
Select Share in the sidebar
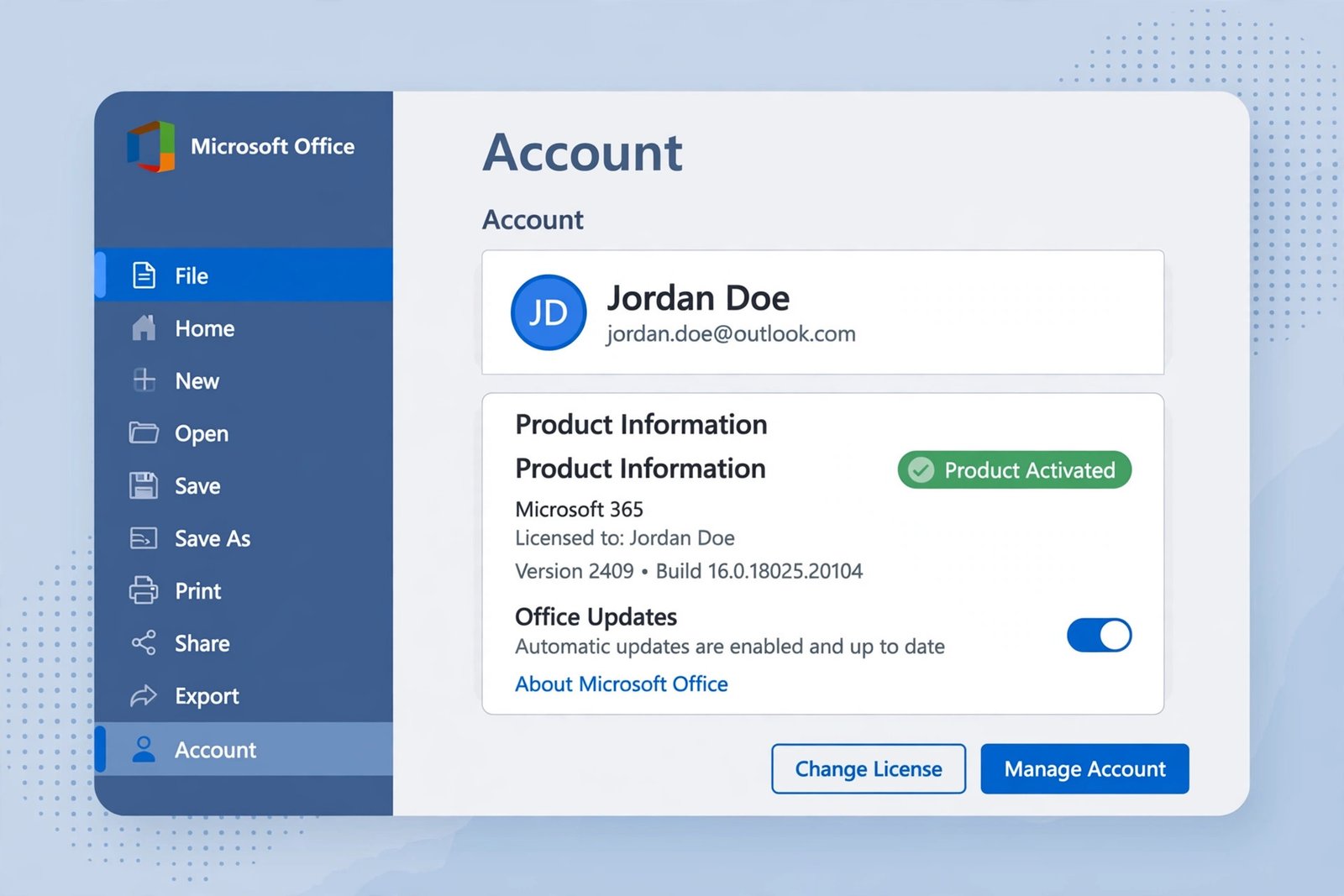pos(244,643)
